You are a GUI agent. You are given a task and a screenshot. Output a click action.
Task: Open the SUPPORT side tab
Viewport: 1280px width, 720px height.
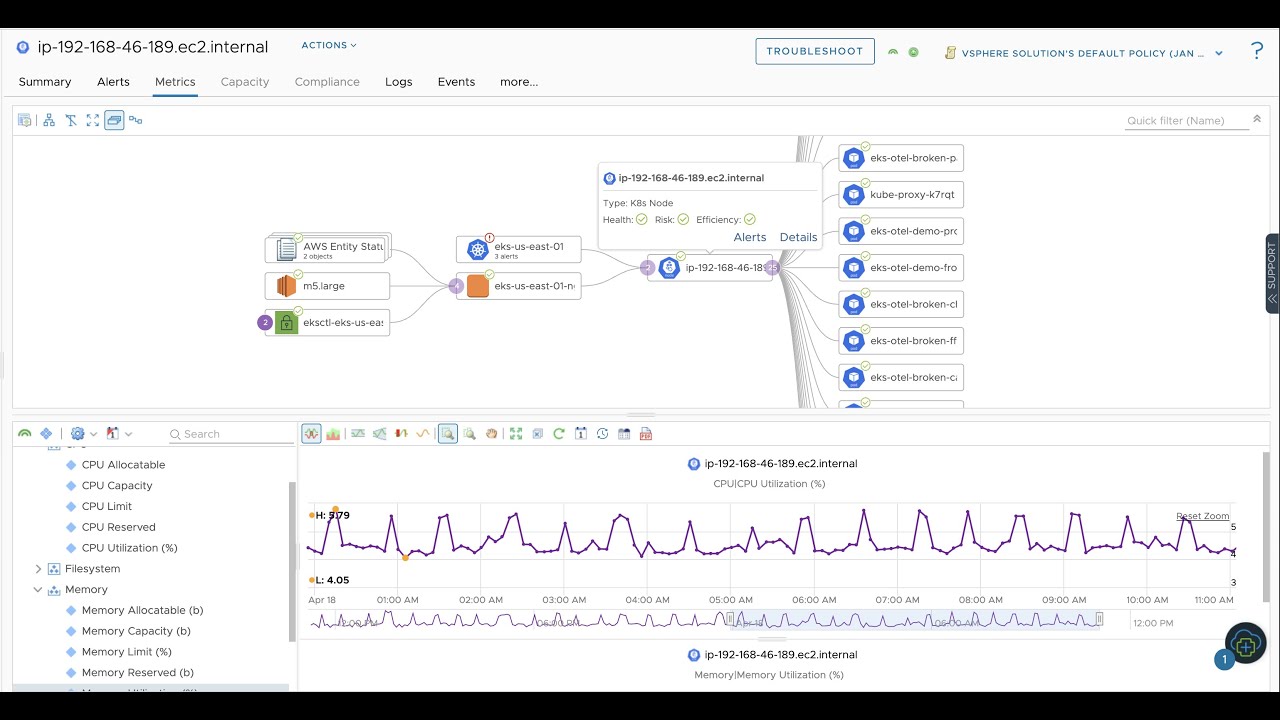point(1272,274)
